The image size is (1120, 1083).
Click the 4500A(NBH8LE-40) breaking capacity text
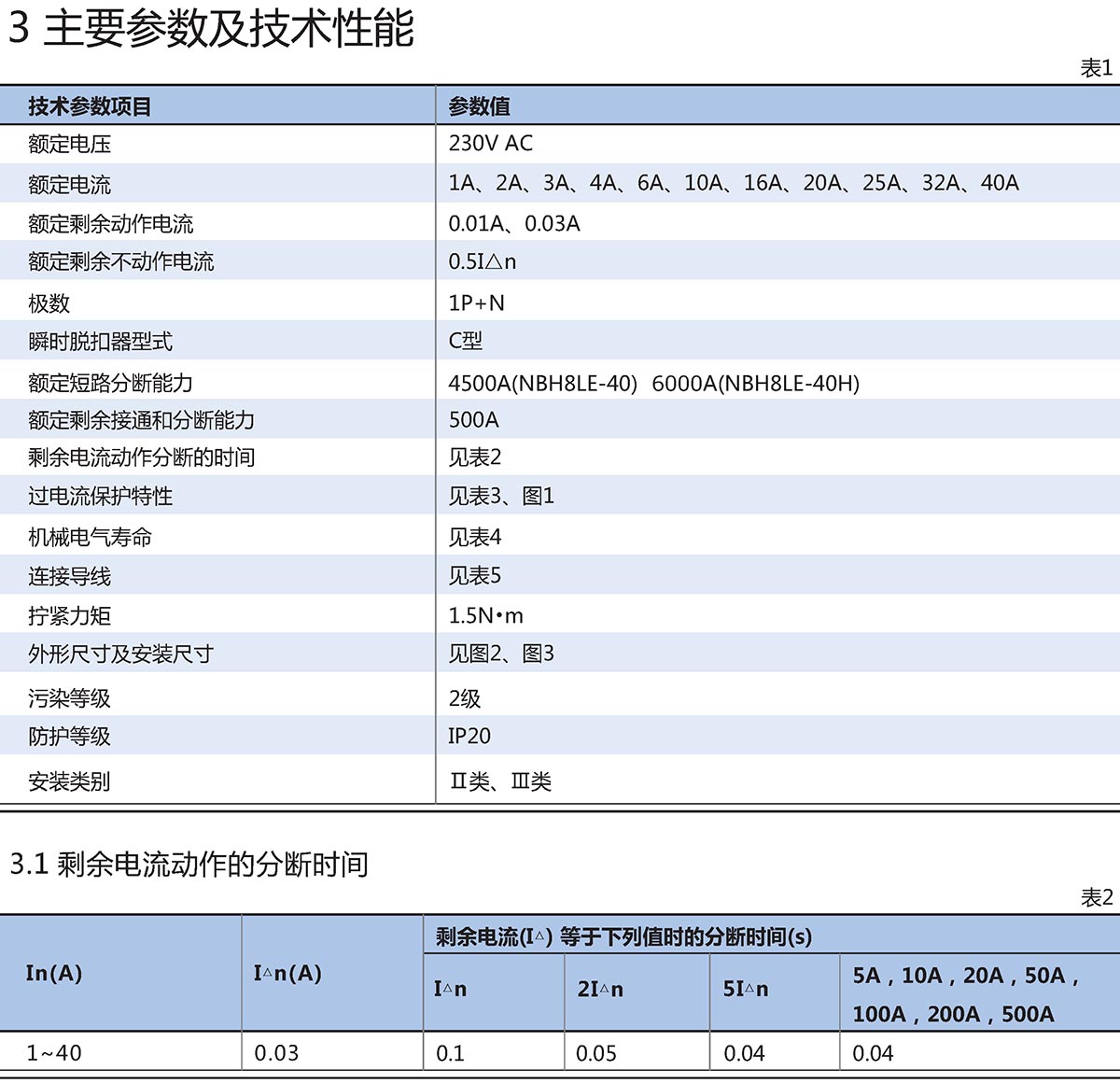(542, 383)
